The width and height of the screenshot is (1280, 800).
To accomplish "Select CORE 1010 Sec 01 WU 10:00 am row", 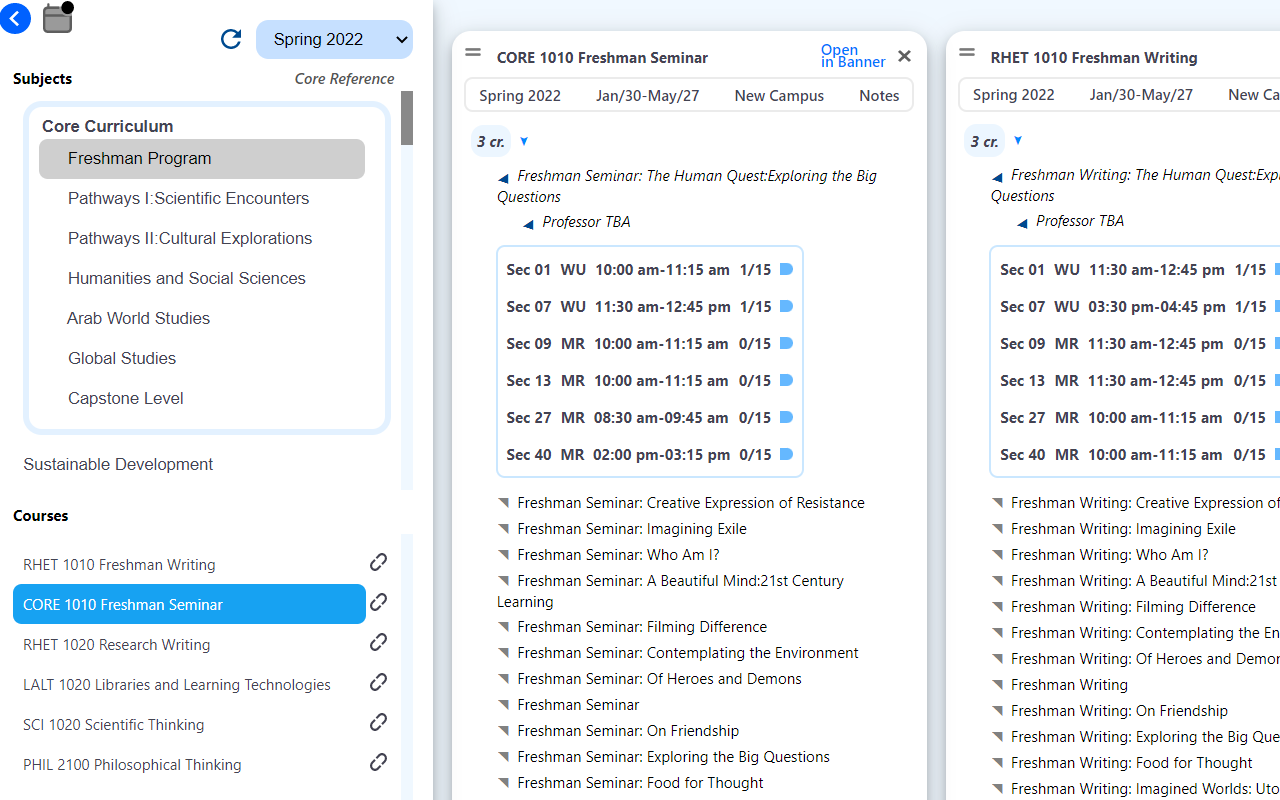I will coord(650,269).
